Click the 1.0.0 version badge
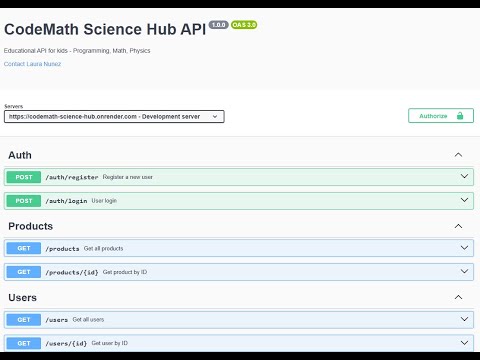 point(218,25)
